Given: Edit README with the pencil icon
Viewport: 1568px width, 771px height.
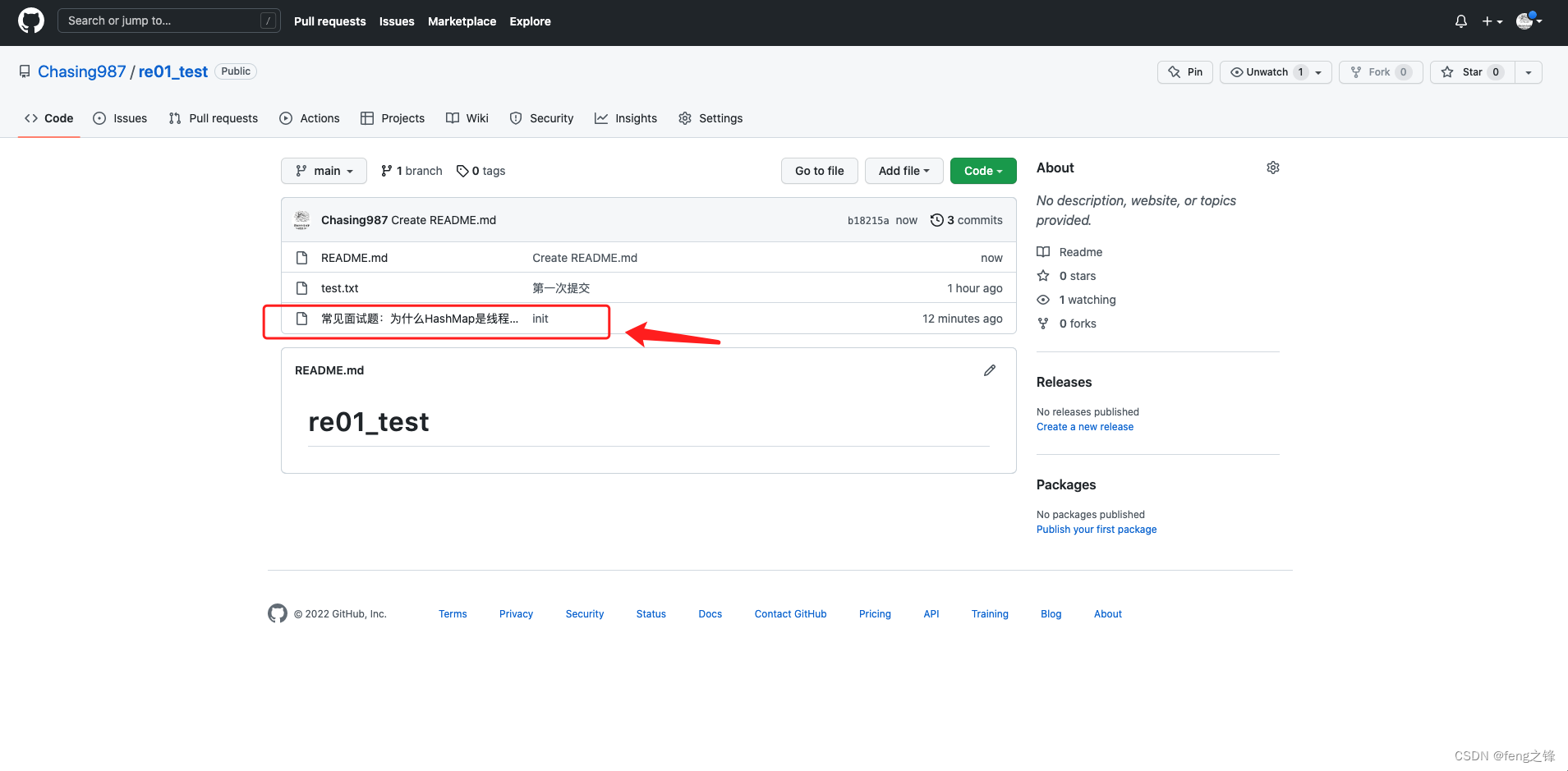Looking at the screenshot, I should click(990, 370).
